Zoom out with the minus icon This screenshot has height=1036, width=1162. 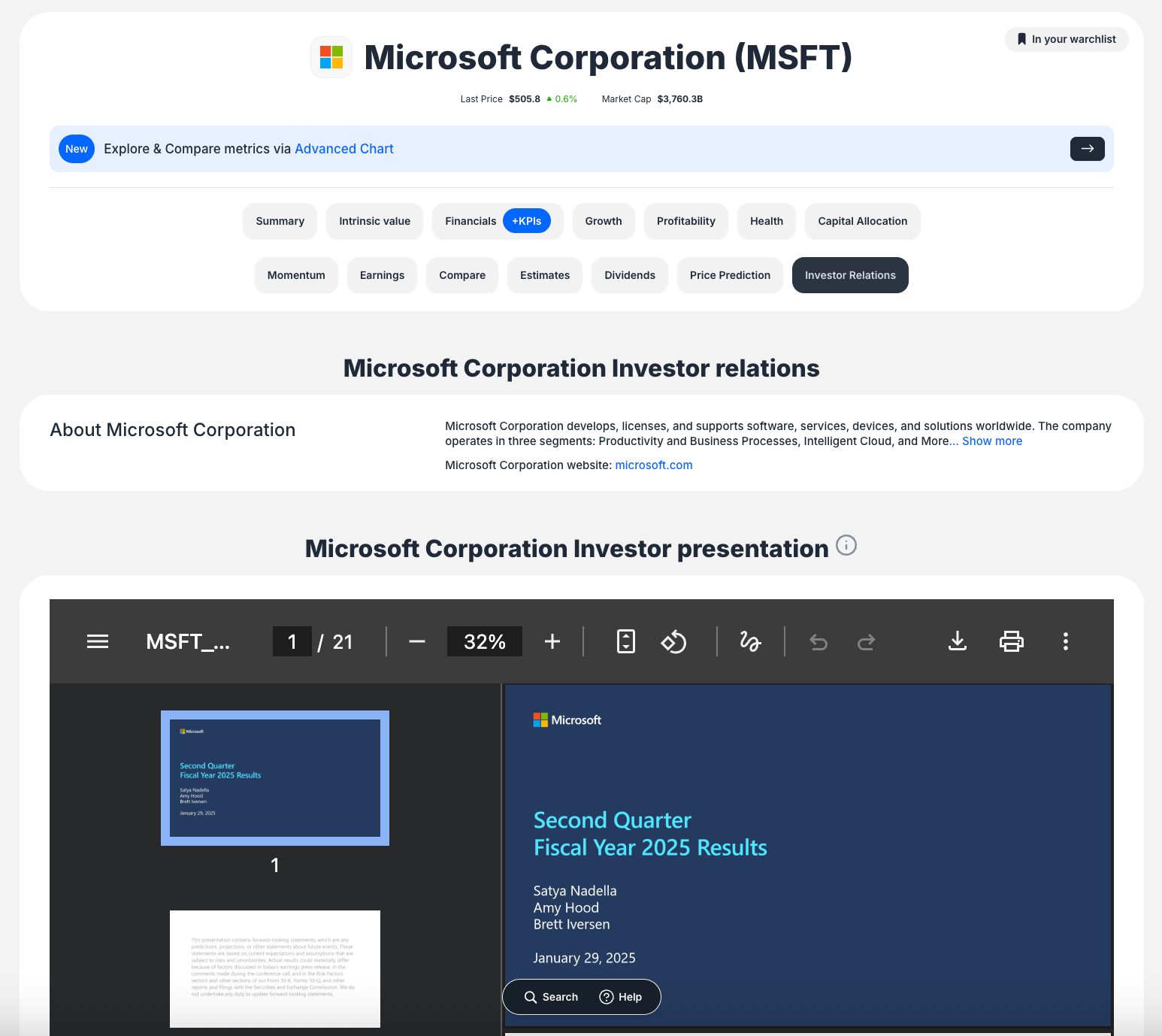click(417, 641)
